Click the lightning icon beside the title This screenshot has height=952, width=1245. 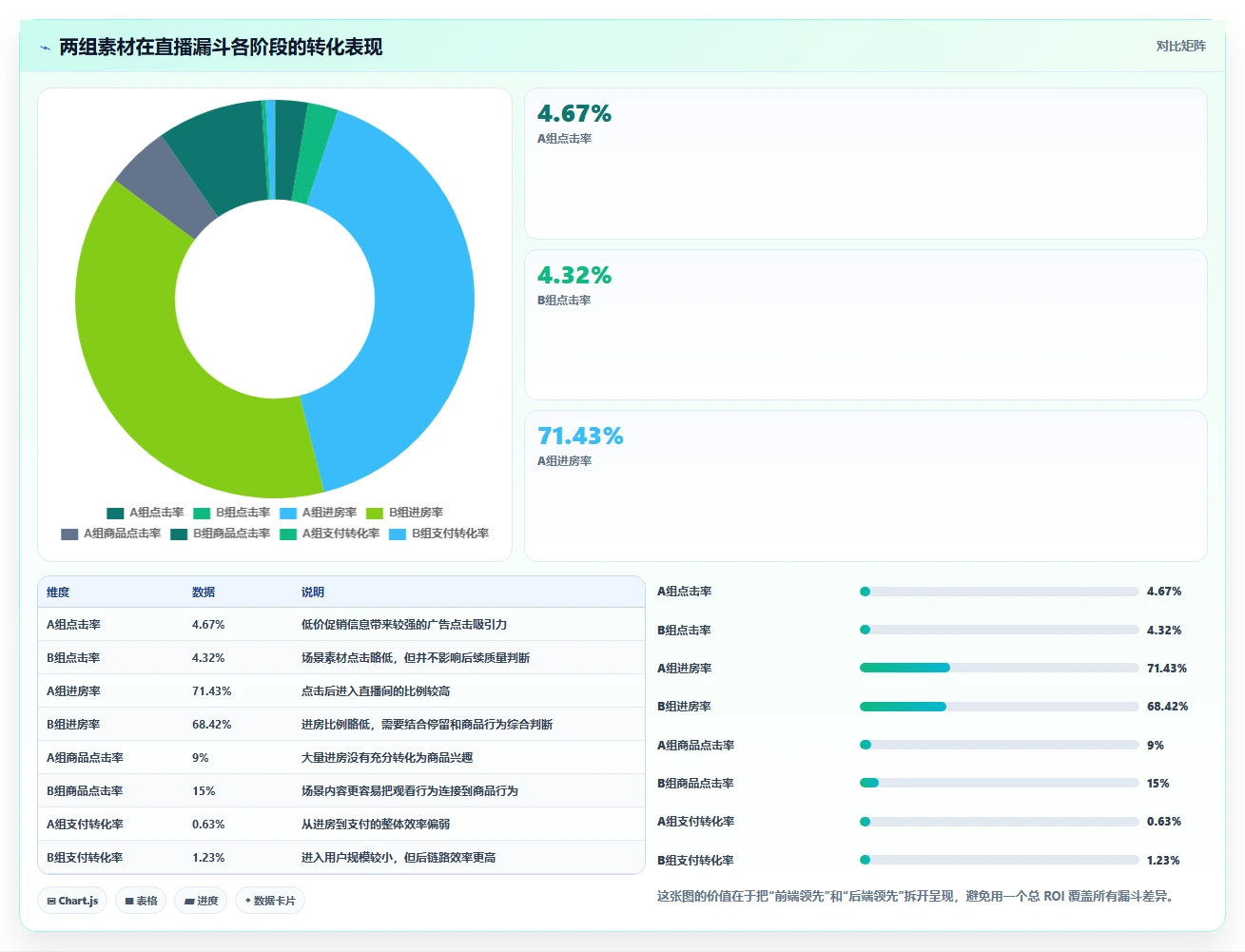coord(45,48)
